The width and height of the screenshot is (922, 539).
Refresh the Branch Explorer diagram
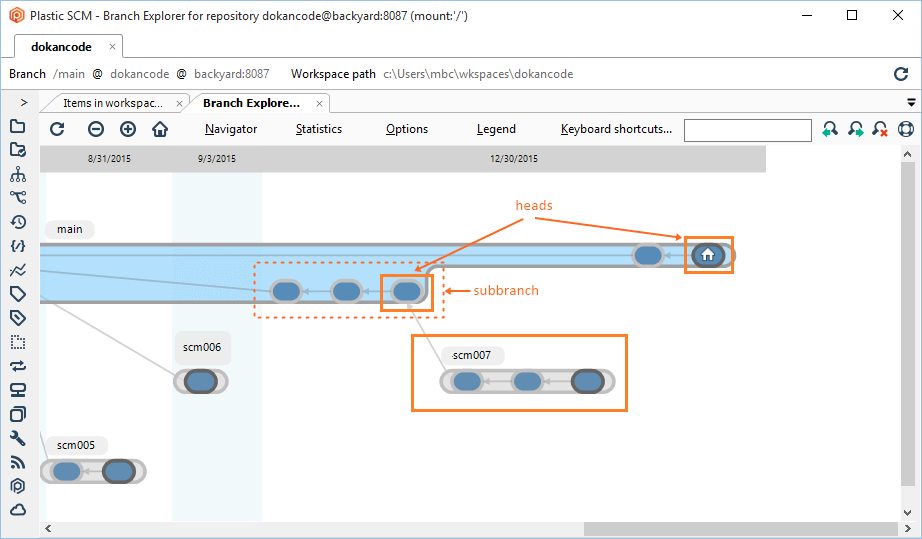click(57, 129)
